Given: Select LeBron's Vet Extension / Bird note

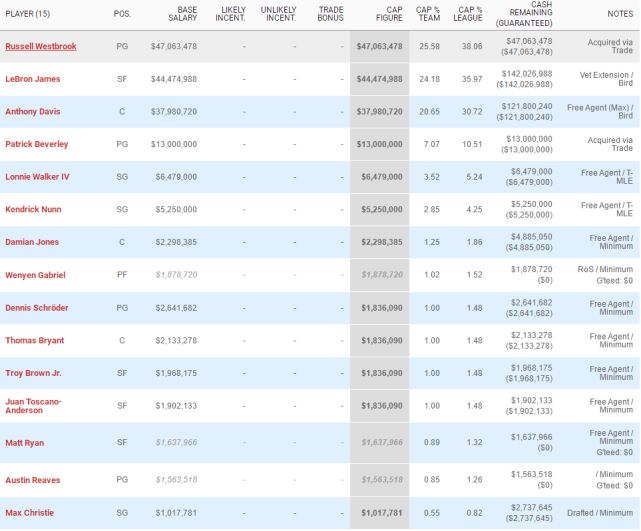Looking at the screenshot, I should pos(606,79).
